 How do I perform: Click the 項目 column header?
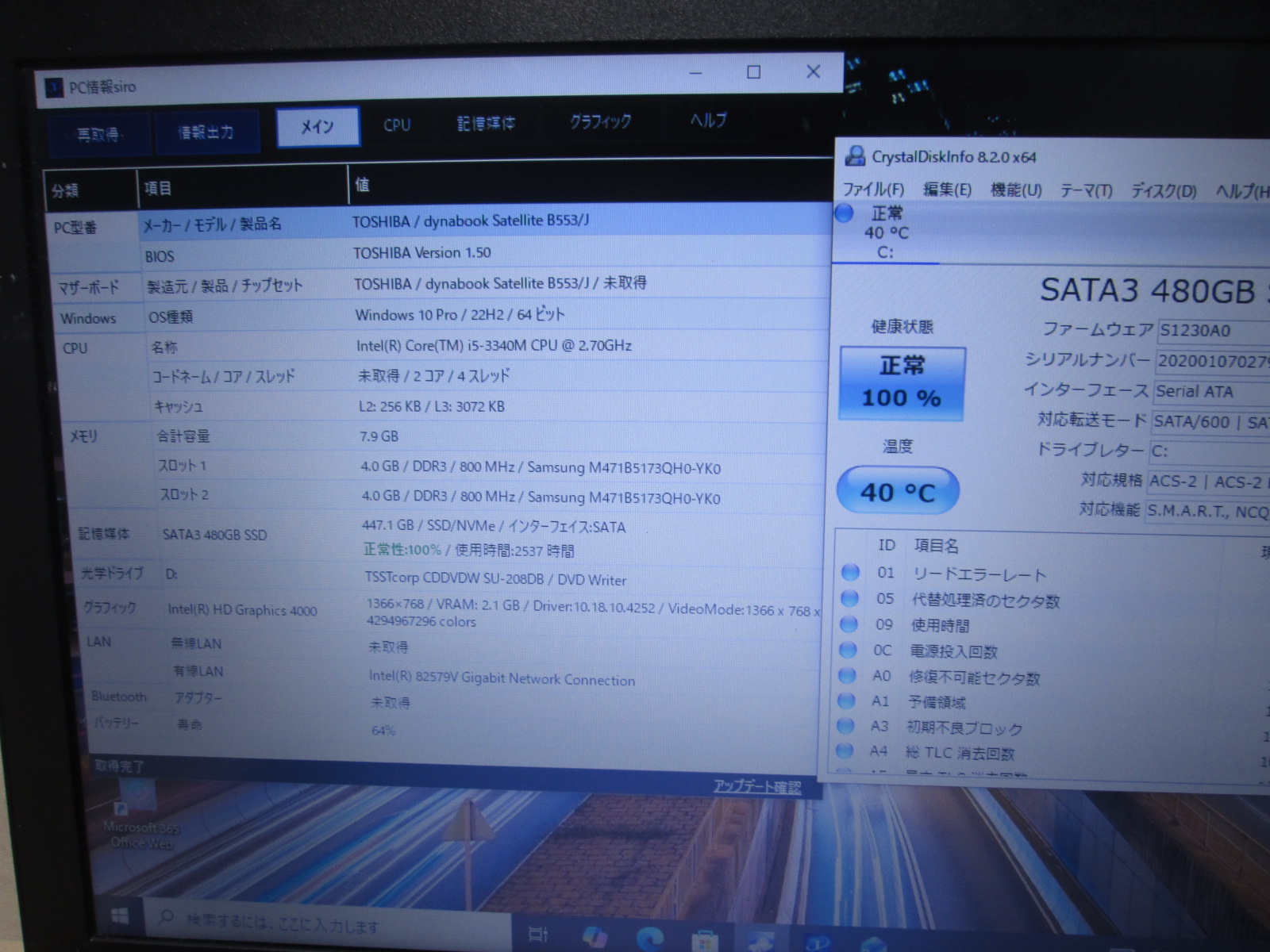click(243, 188)
